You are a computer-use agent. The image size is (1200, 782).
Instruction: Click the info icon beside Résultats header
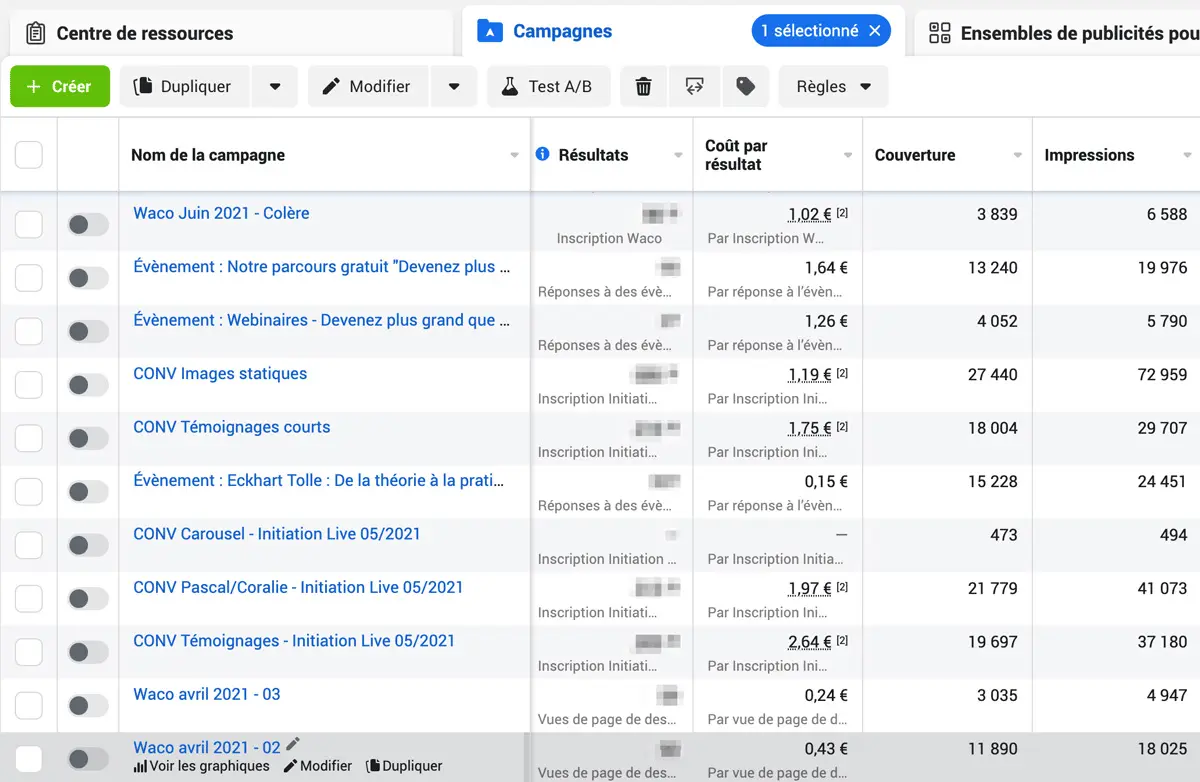point(542,154)
